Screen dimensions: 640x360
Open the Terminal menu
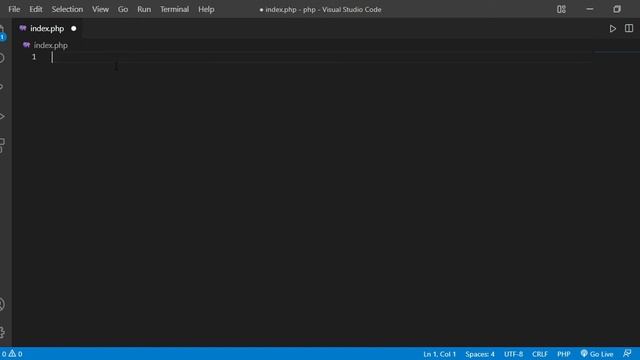(x=174, y=9)
